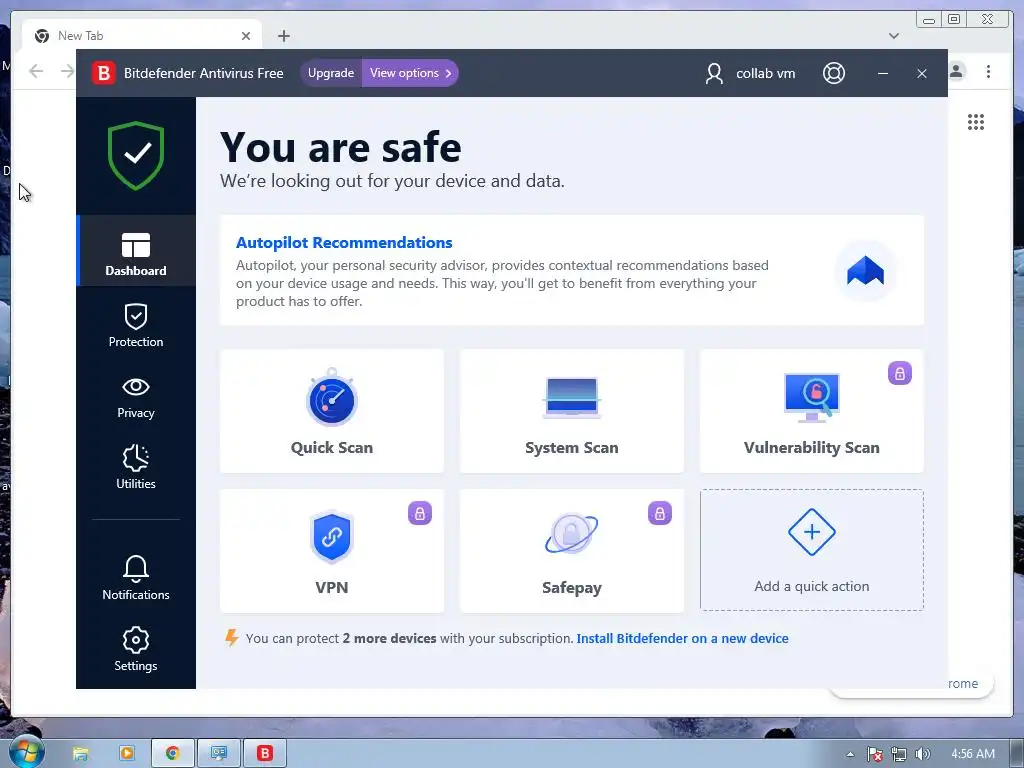Minimize the Bitdefender window
This screenshot has width=1024, height=768.
(883, 73)
